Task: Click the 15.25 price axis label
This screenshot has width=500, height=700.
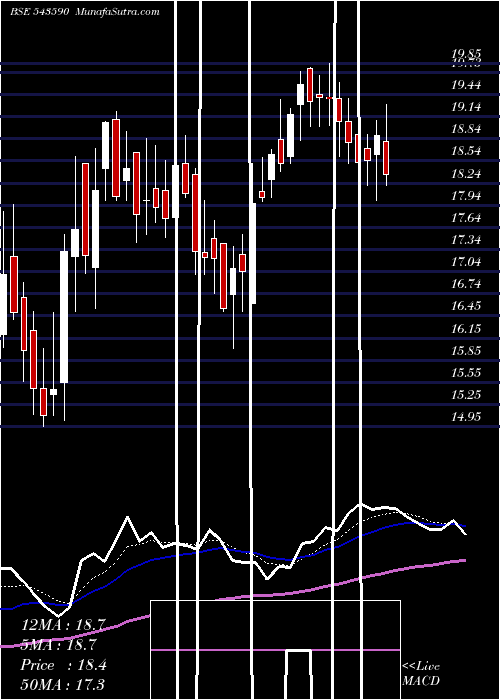Action: (x=466, y=395)
